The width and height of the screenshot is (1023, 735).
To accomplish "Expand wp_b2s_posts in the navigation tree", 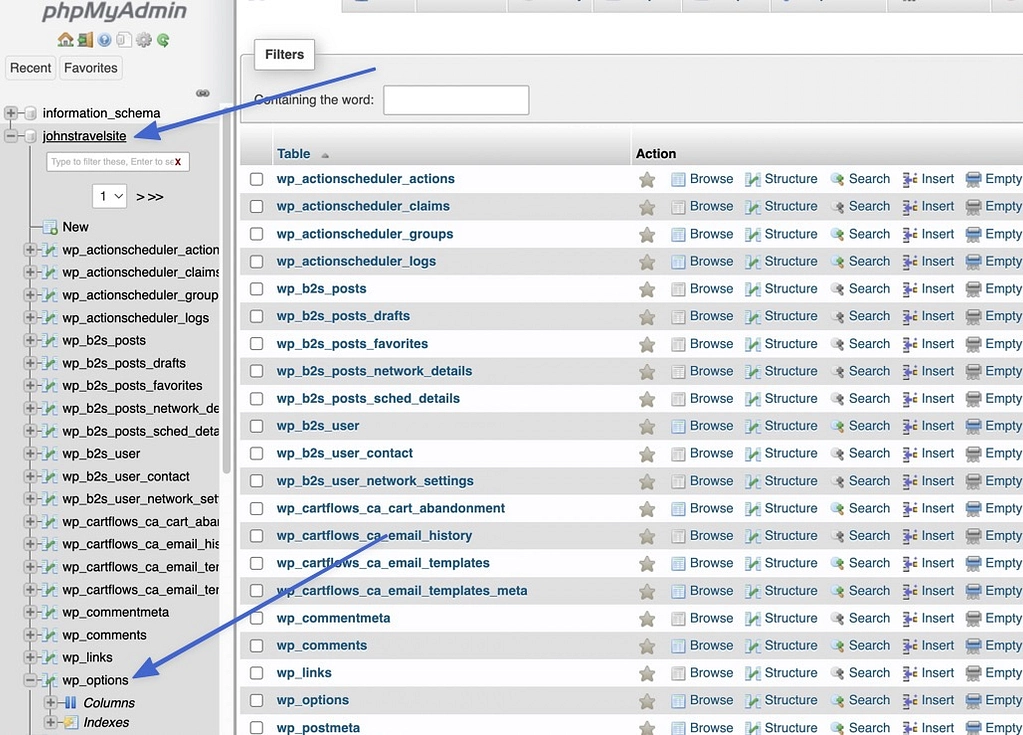I will tap(30, 340).
